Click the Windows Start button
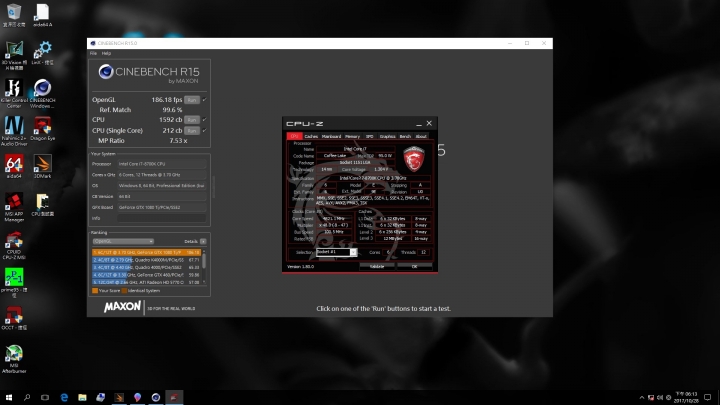The image size is (720, 405). point(9,397)
